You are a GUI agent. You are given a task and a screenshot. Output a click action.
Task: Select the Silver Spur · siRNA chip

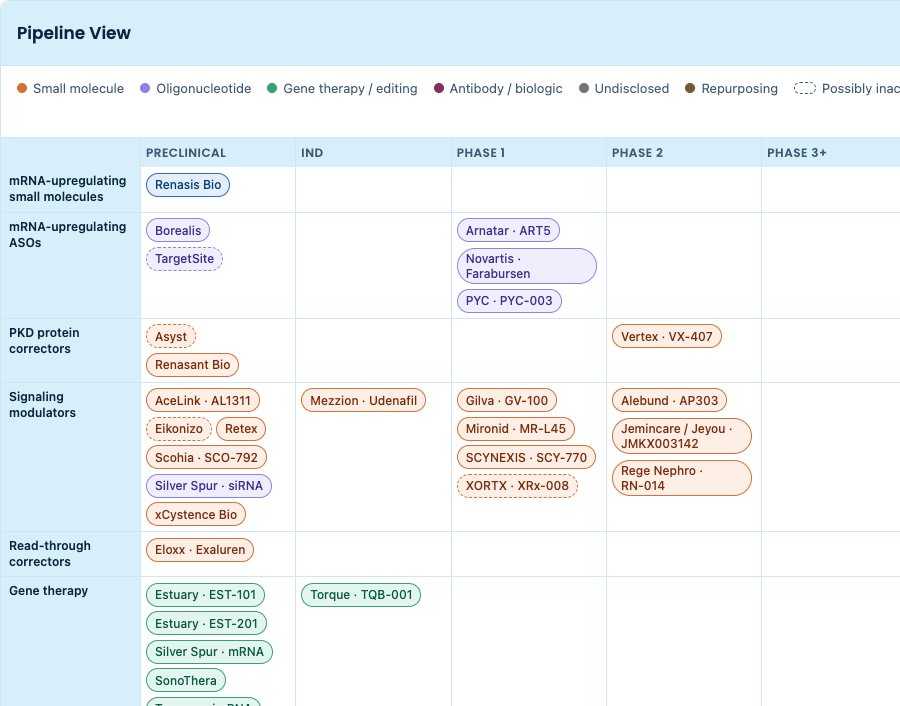209,486
